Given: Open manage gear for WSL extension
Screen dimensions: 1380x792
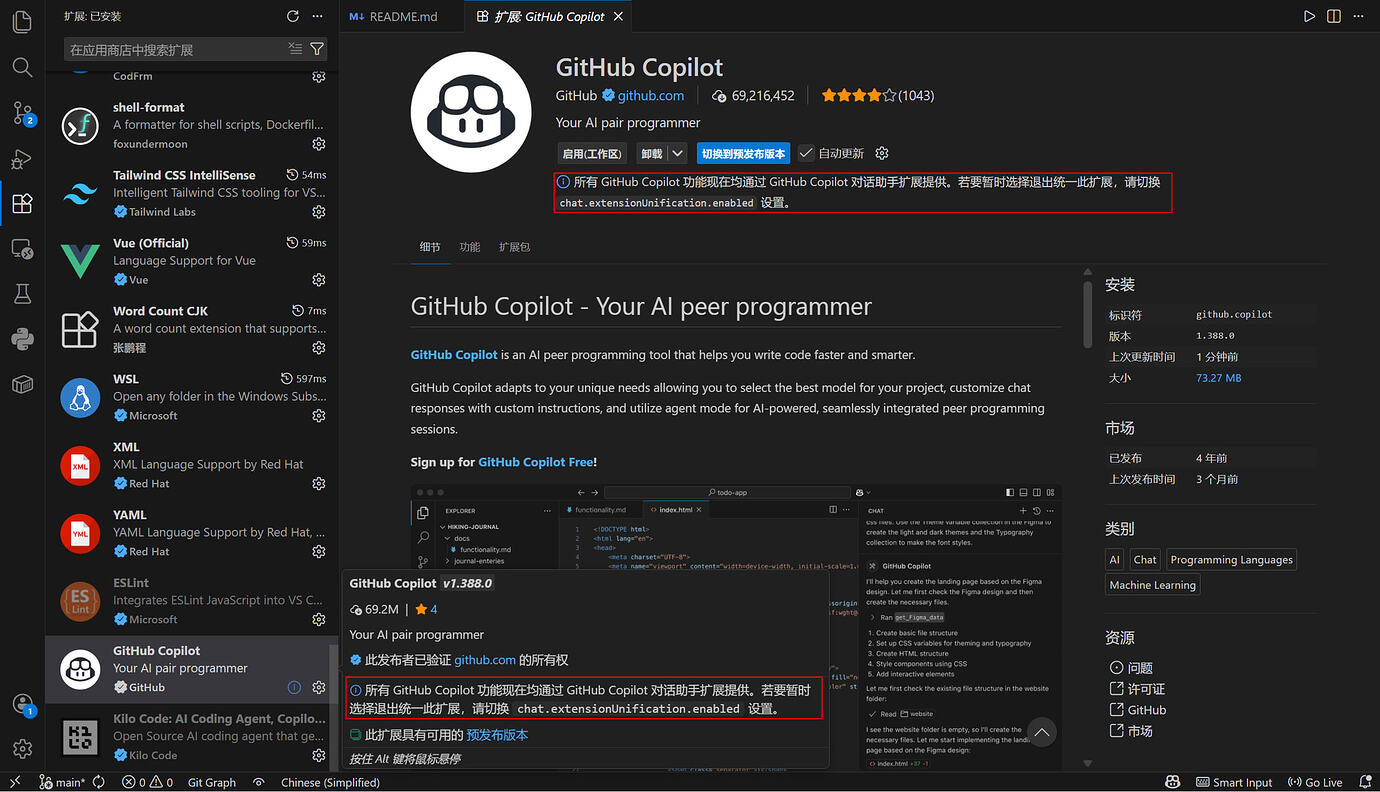Looking at the screenshot, I should click(319, 416).
